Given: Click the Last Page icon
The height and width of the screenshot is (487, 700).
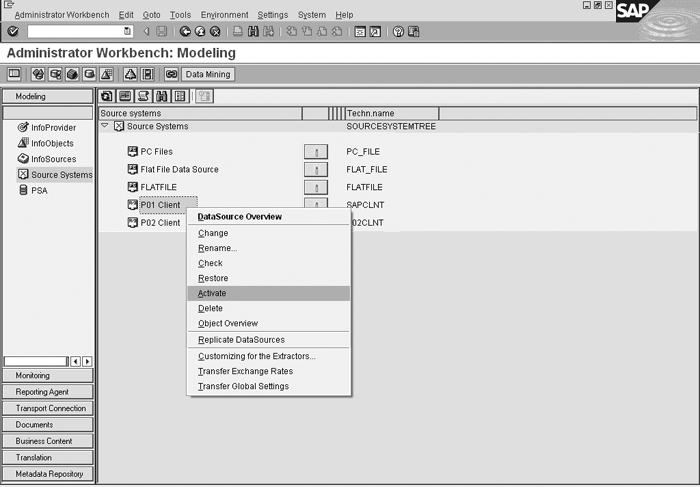Looking at the screenshot, I should (337, 31).
